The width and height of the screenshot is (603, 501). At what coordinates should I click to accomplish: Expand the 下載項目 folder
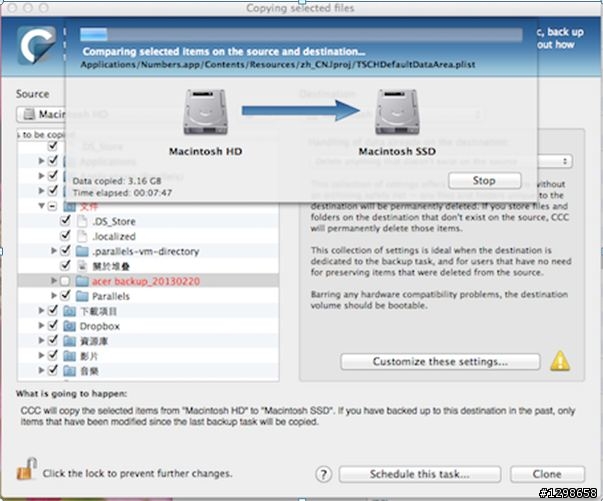coord(41,311)
